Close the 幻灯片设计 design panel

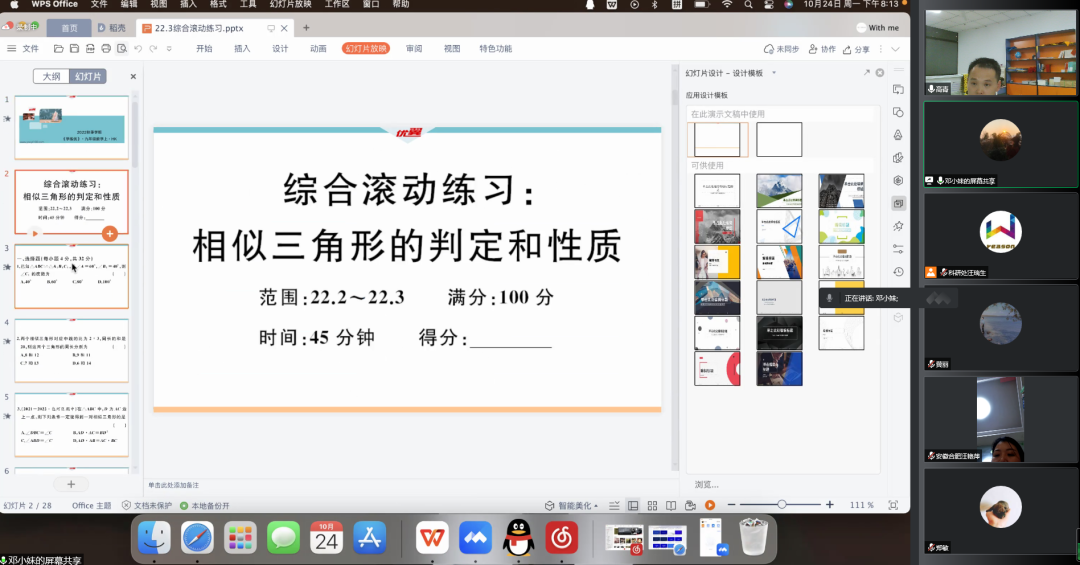(880, 72)
